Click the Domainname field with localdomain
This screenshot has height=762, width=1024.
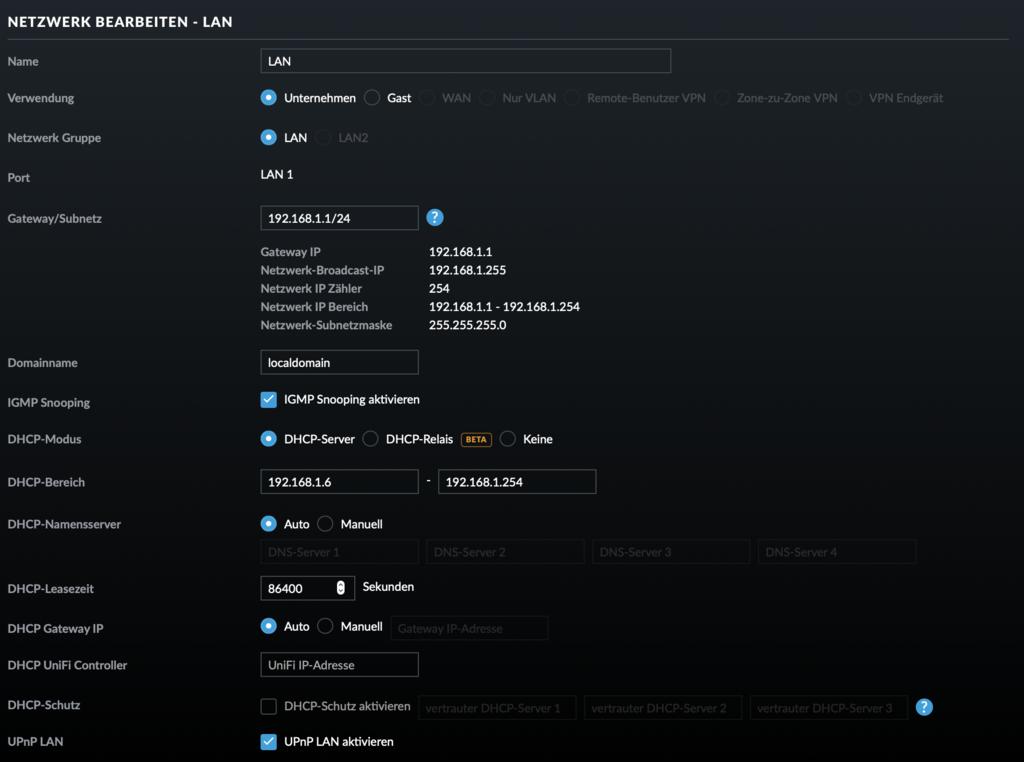(x=339, y=362)
